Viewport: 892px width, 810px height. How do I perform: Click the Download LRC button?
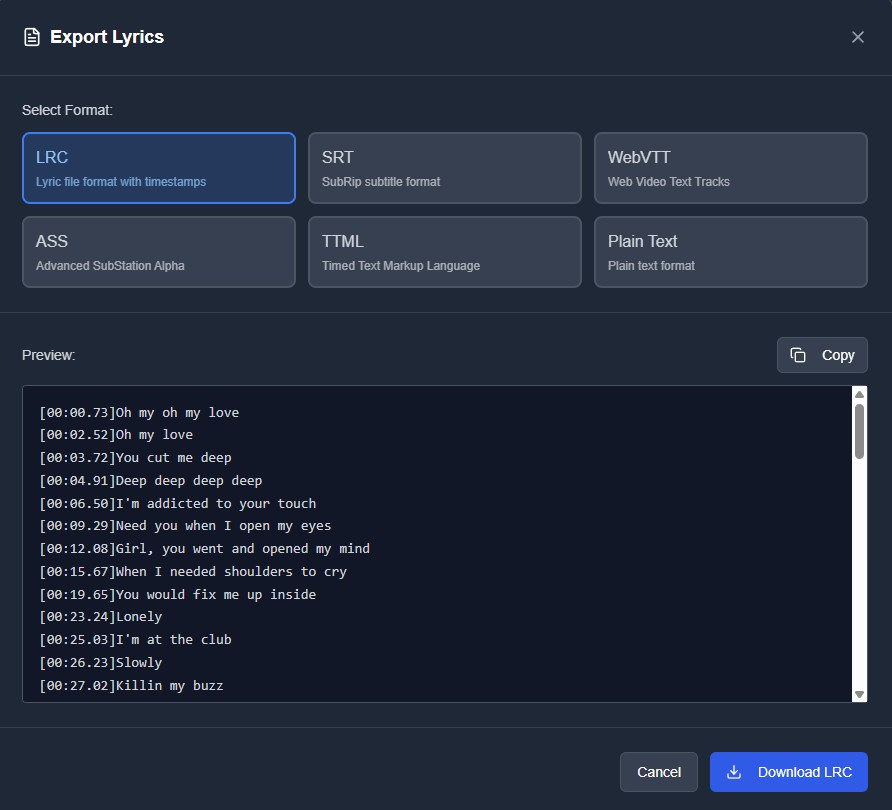pyautogui.click(x=789, y=772)
